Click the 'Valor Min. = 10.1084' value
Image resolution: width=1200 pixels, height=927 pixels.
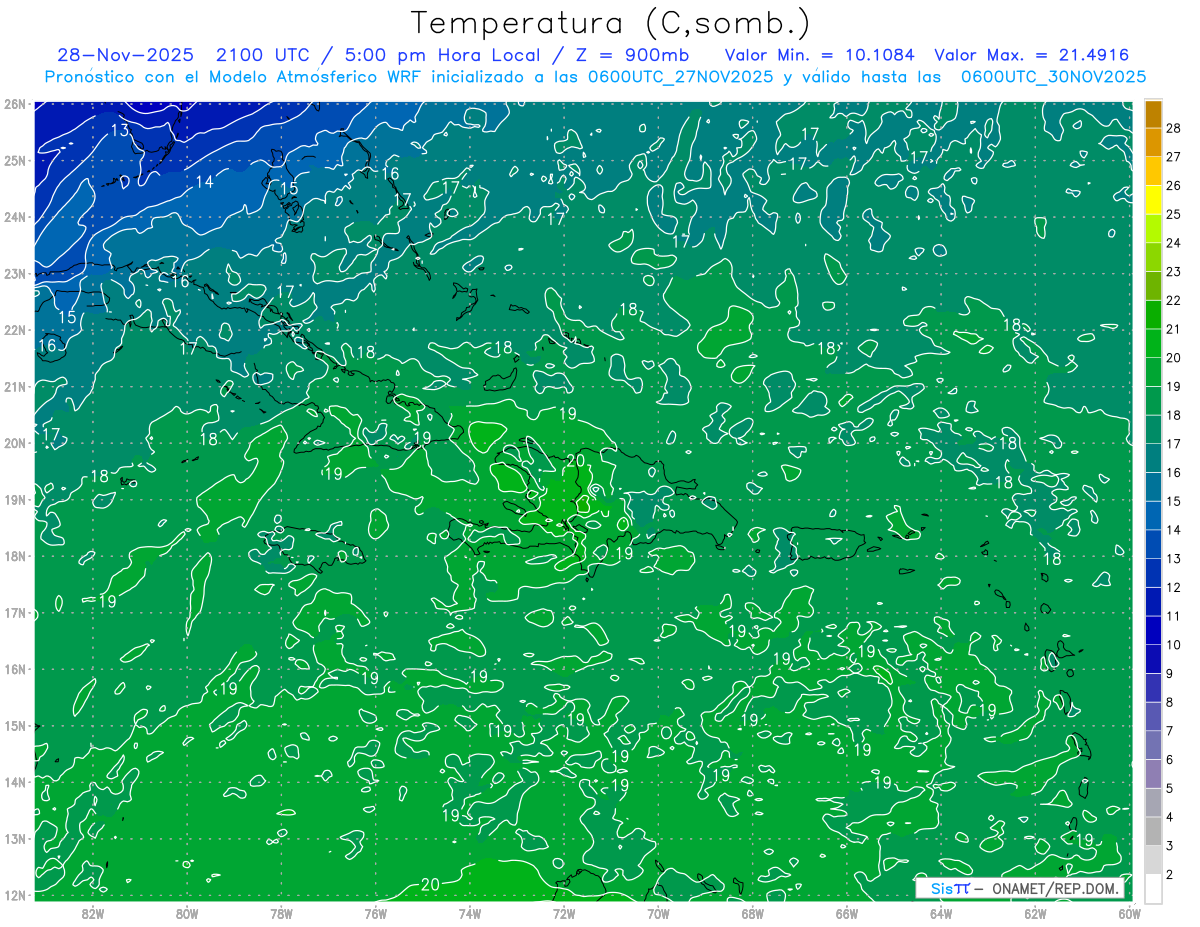tap(820, 55)
